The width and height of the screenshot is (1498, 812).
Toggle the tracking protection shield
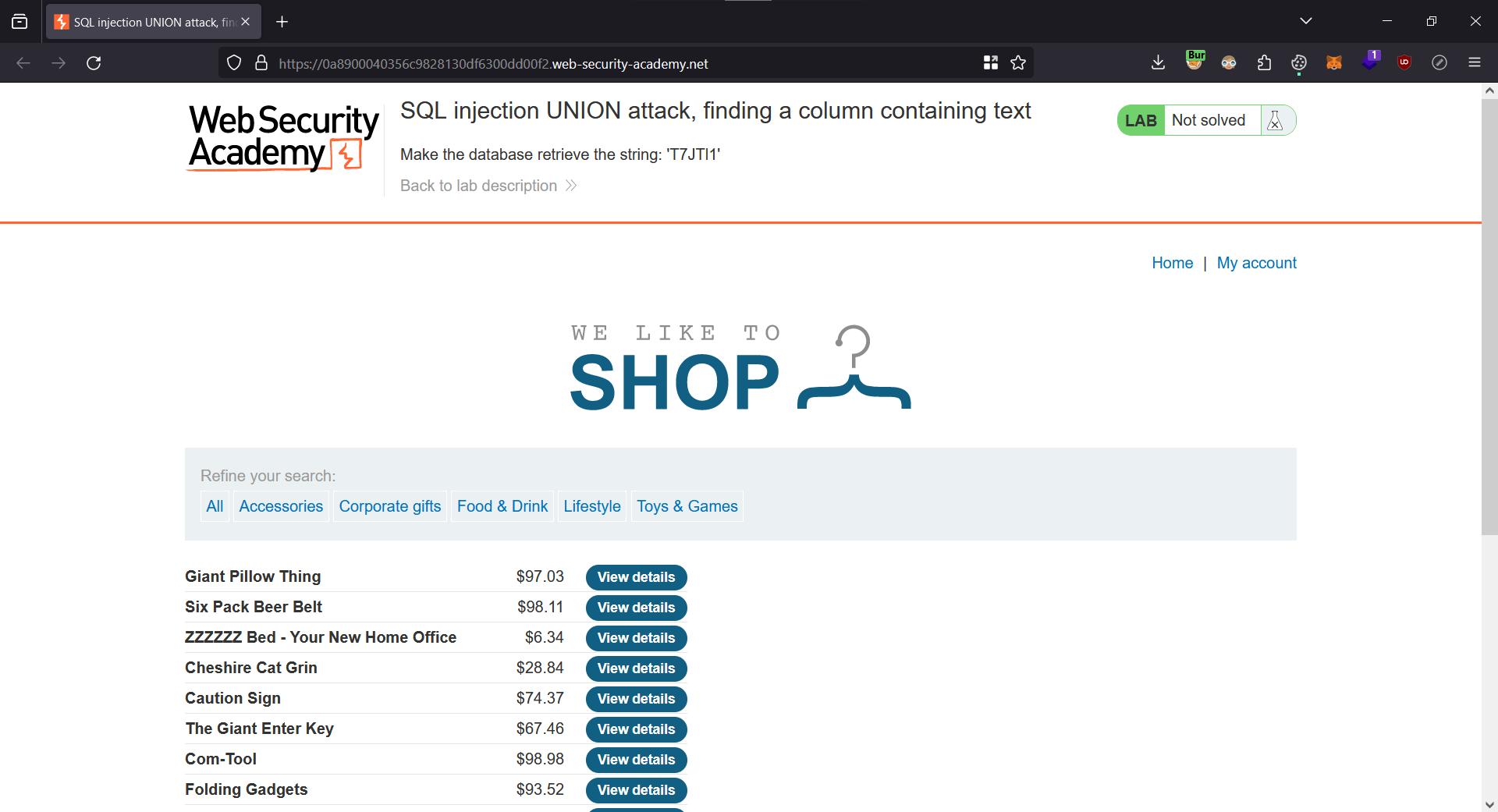tap(234, 63)
